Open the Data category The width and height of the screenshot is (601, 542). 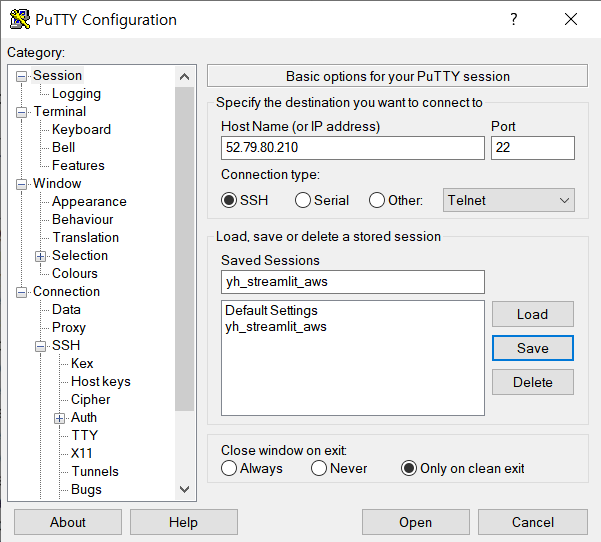click(66, 310)
